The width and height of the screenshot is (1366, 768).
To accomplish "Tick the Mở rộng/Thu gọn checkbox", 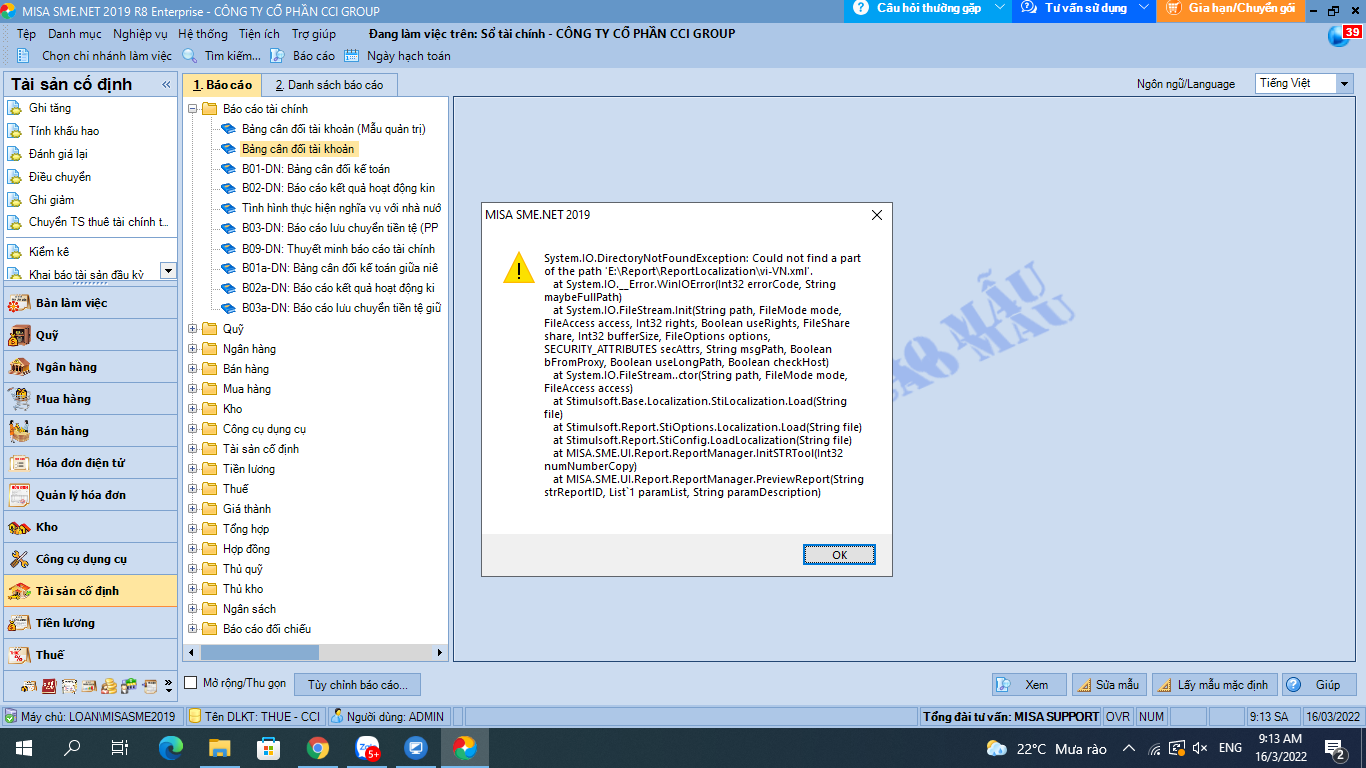I will click(x=191, y=683).
